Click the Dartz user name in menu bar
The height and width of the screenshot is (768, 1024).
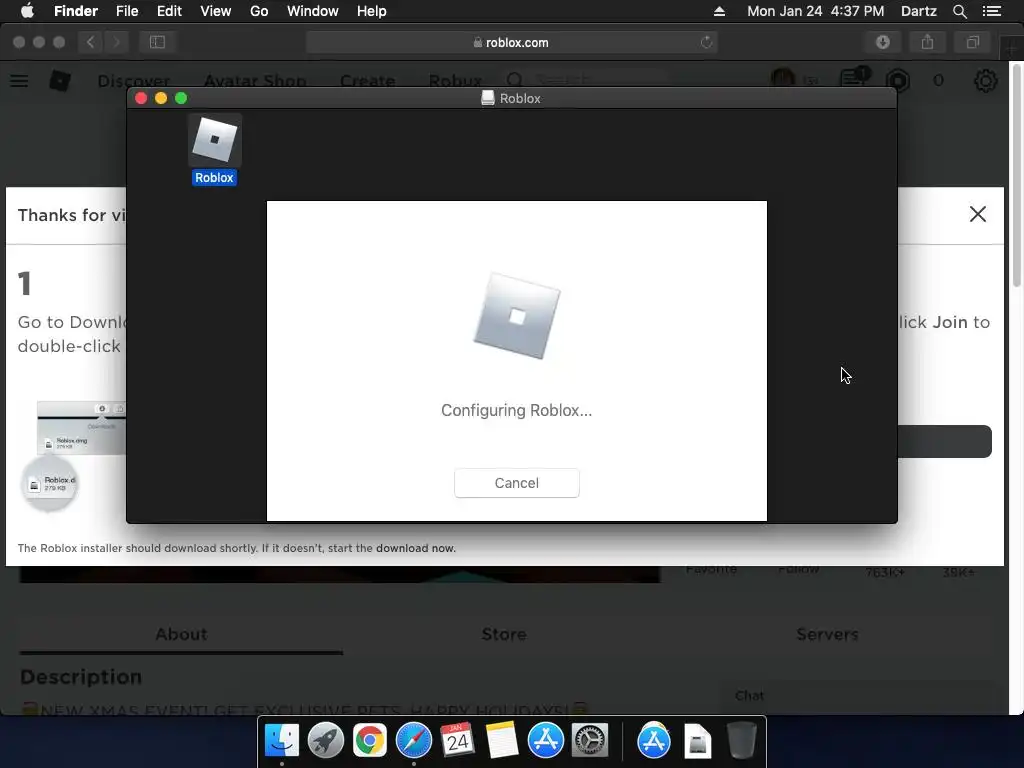point(918,11)
